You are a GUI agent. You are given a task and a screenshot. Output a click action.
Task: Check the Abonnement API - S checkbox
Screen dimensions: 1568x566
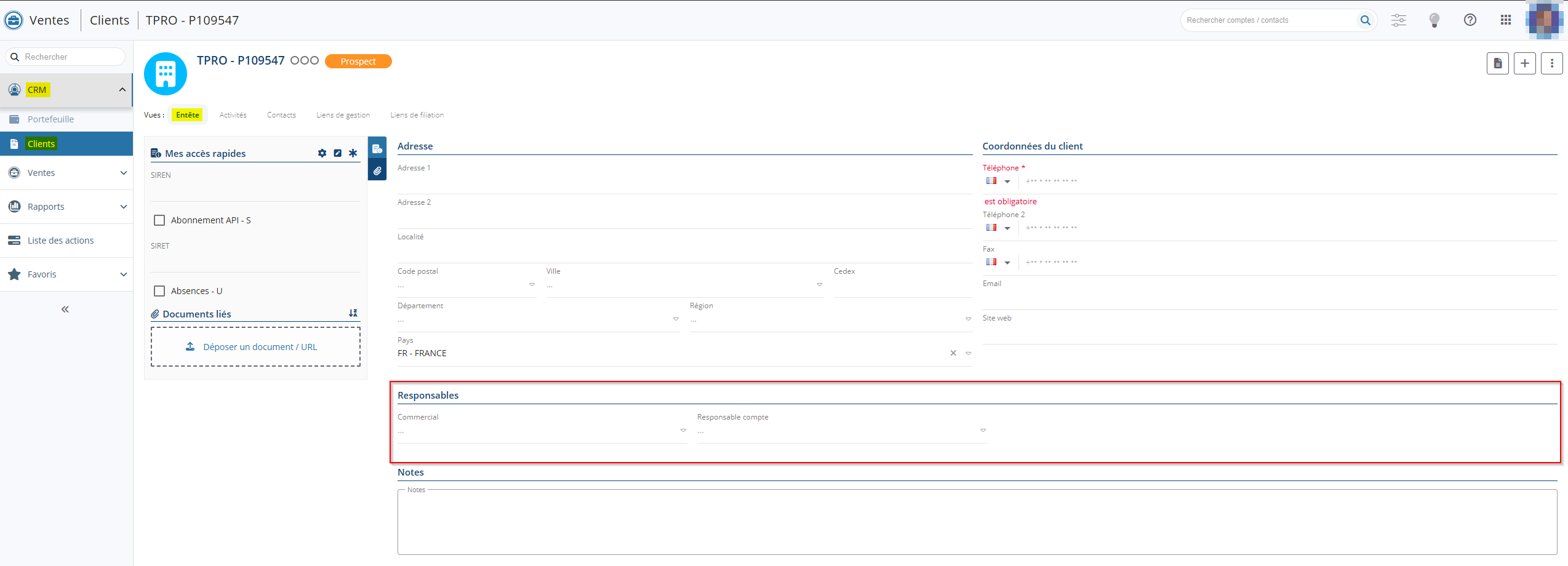coord(159,220)
